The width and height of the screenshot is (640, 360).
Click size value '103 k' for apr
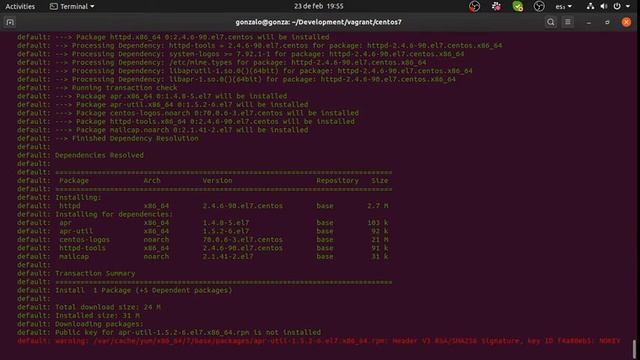378,223
